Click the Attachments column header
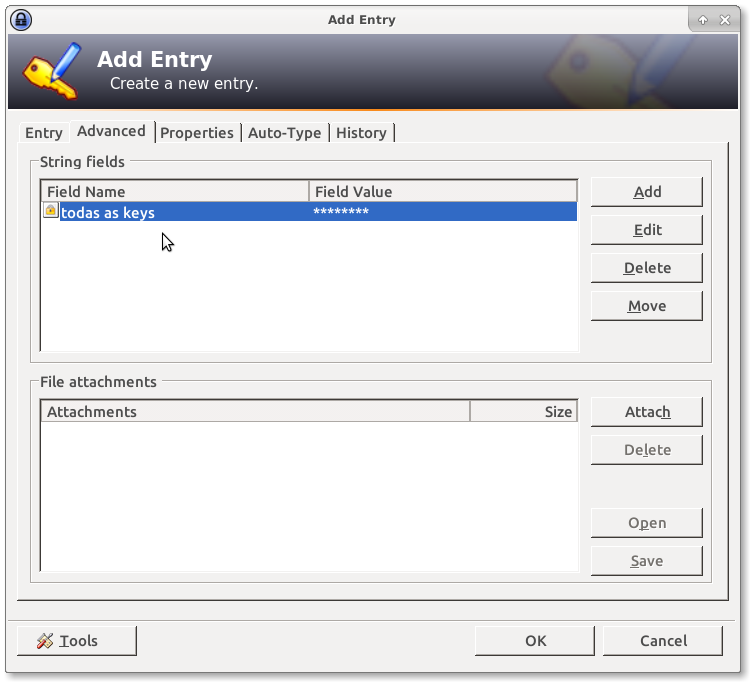Screen dimensions: 750x682 point(255,412)
